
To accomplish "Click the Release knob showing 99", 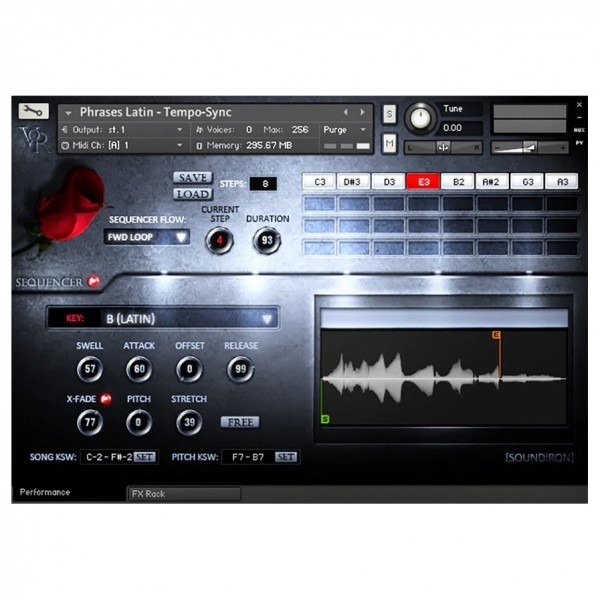I will [241, 369].
